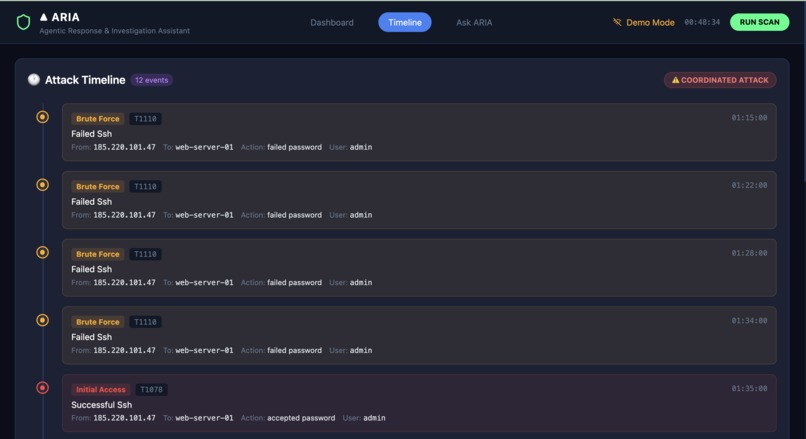Image resolution: width=806 pixels, height=439 pixels.
Task: Open the Dashboard tab
Action: (332, 23)
